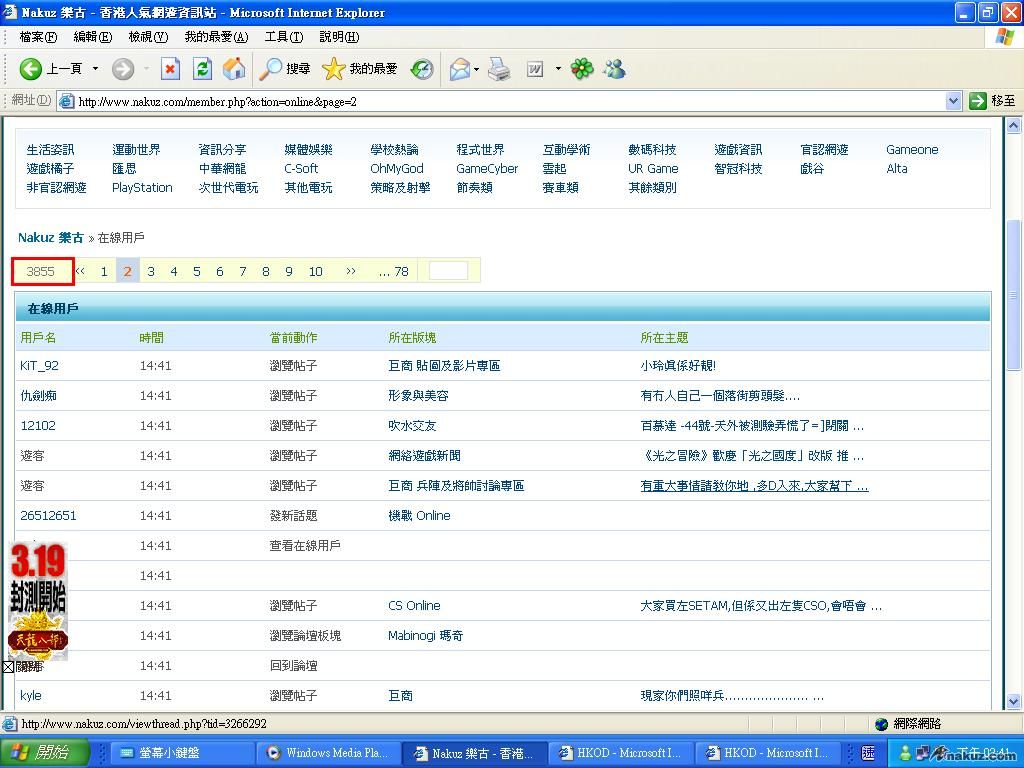This screenshot has height=768, width=1024.
Task: Launch the ICQ flower icon
Action: 582,69
